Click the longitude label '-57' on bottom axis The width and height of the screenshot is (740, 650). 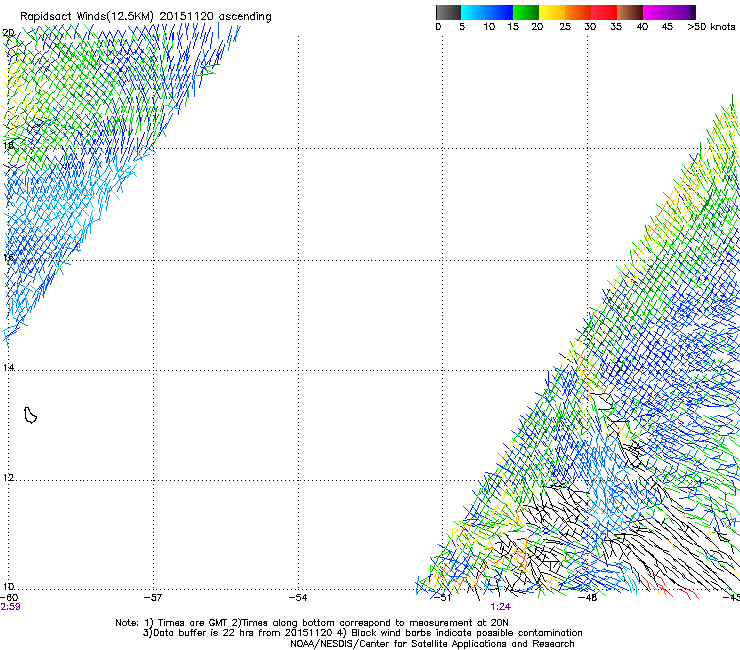153,598
